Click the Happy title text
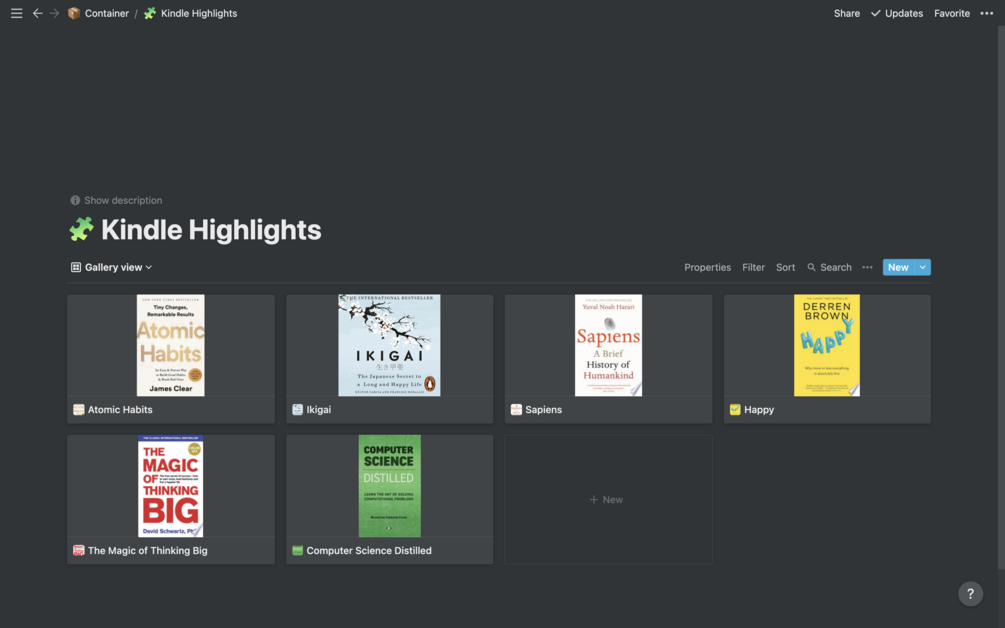Image resolution: width=1005 pixels, height=628 pixels. (x=759, y=409)
